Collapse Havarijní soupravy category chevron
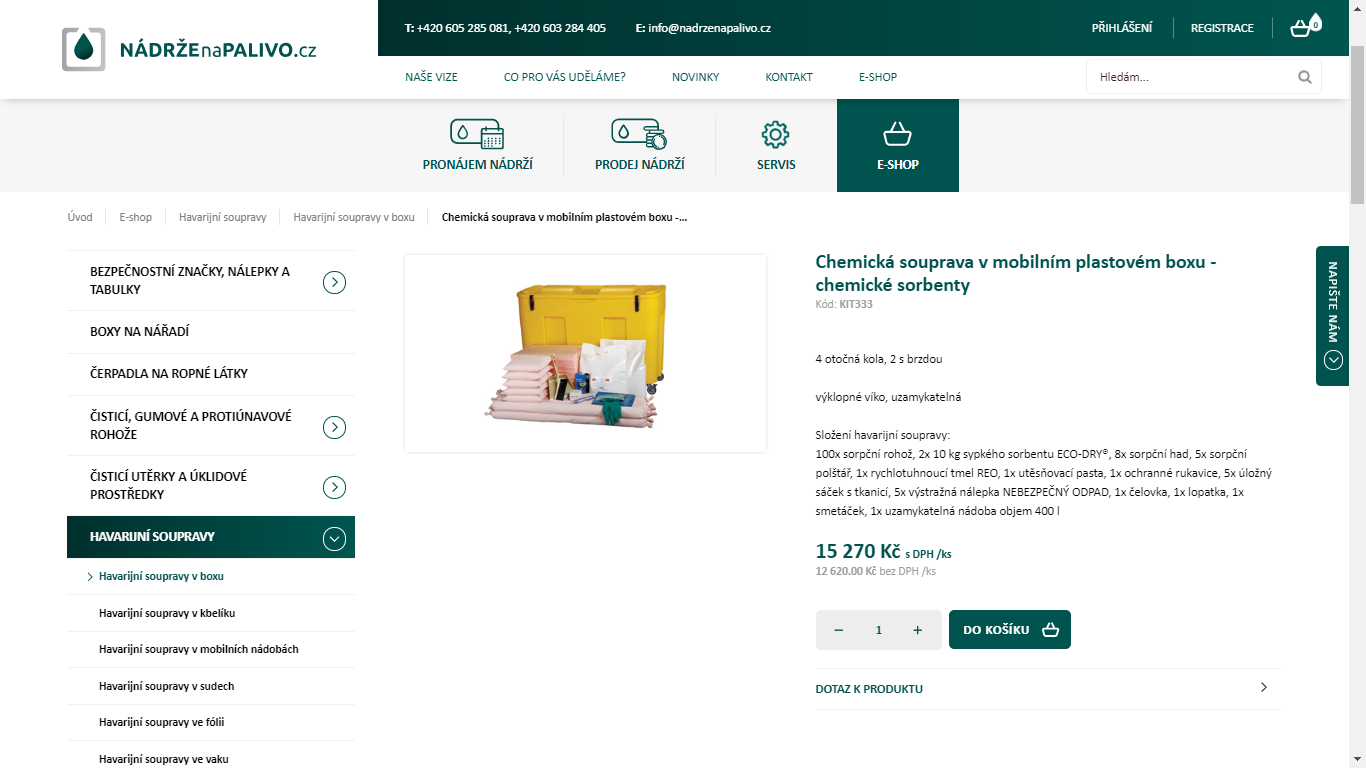The height and width of the screenshot is (768, 1366). (x=334, y=539)
